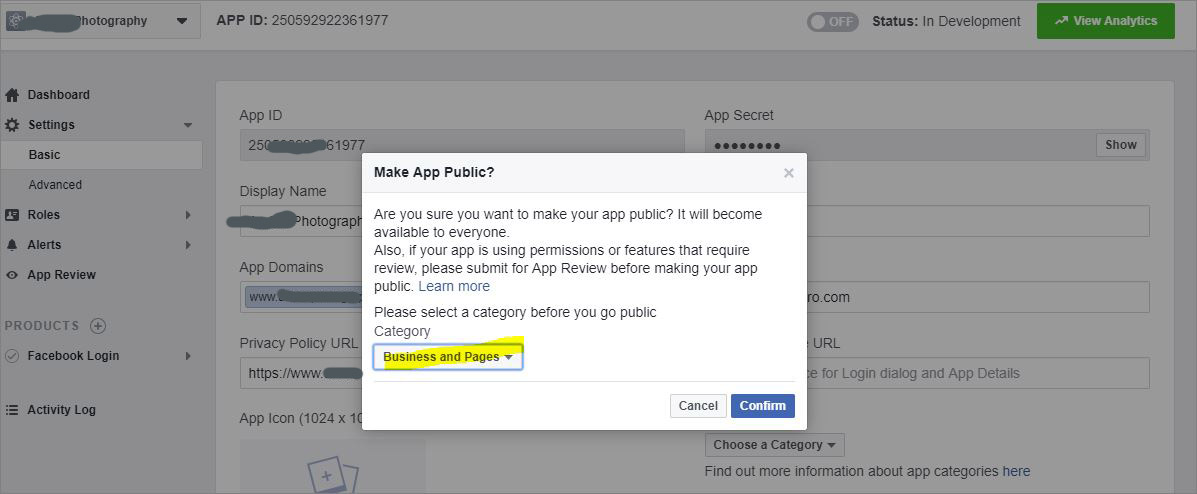Screen dimensions: 1197x494
Task: Confirm making the app public
Action: click(763, 406)
